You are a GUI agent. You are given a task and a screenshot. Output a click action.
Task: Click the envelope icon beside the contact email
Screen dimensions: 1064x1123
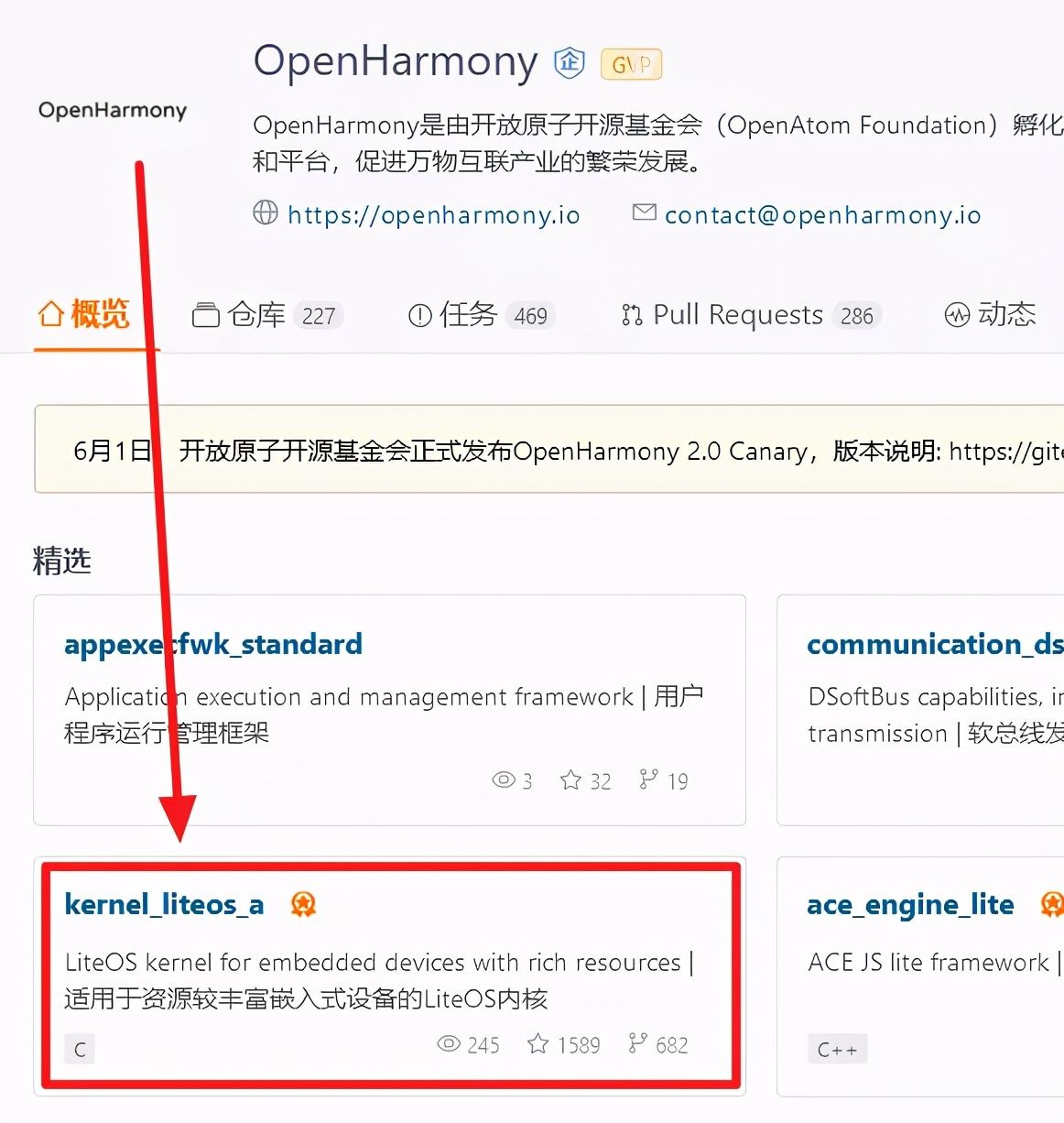coord(645,213)
